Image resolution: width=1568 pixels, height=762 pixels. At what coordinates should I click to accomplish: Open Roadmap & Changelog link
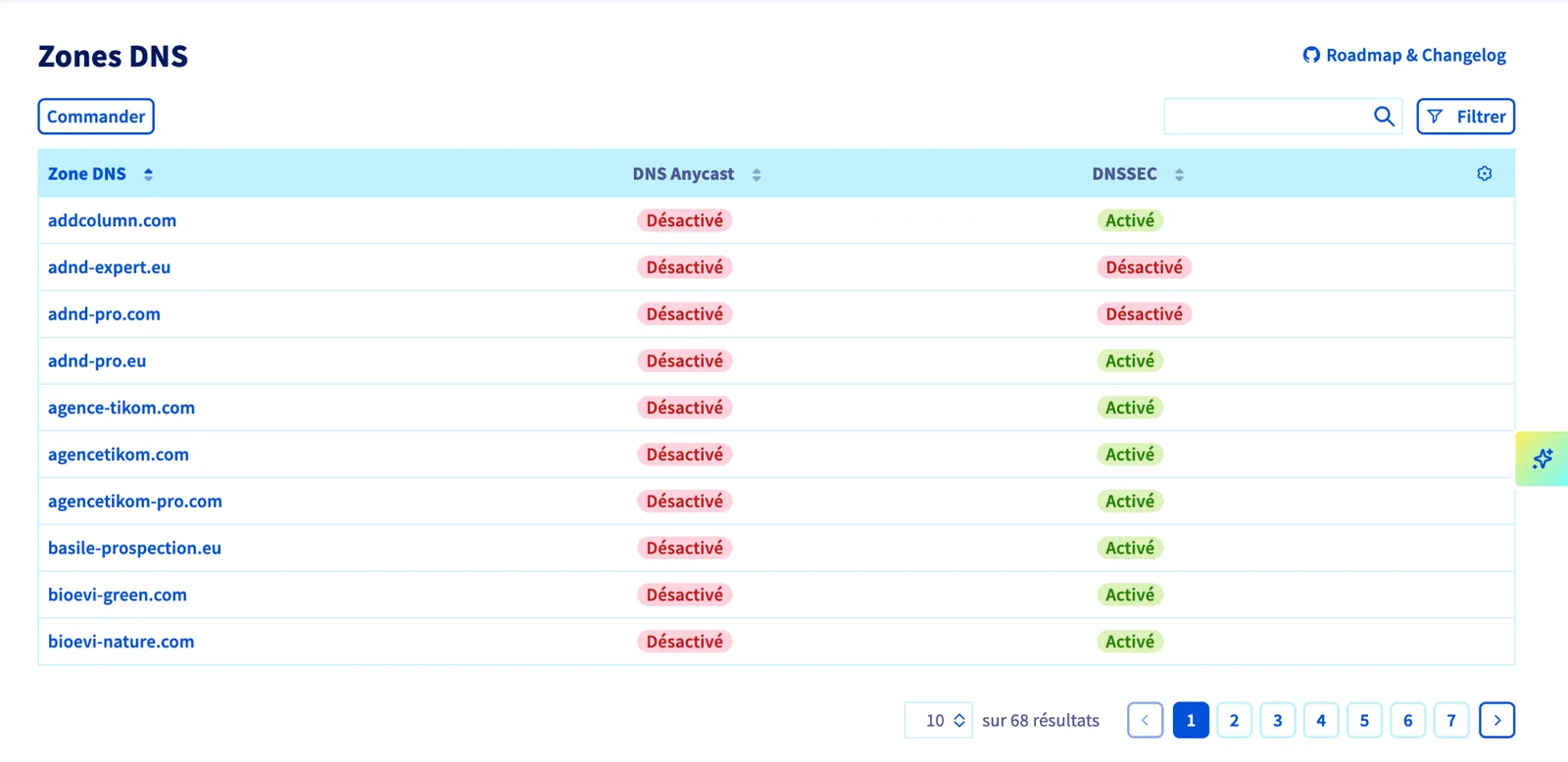click(x=1404, y=55)
